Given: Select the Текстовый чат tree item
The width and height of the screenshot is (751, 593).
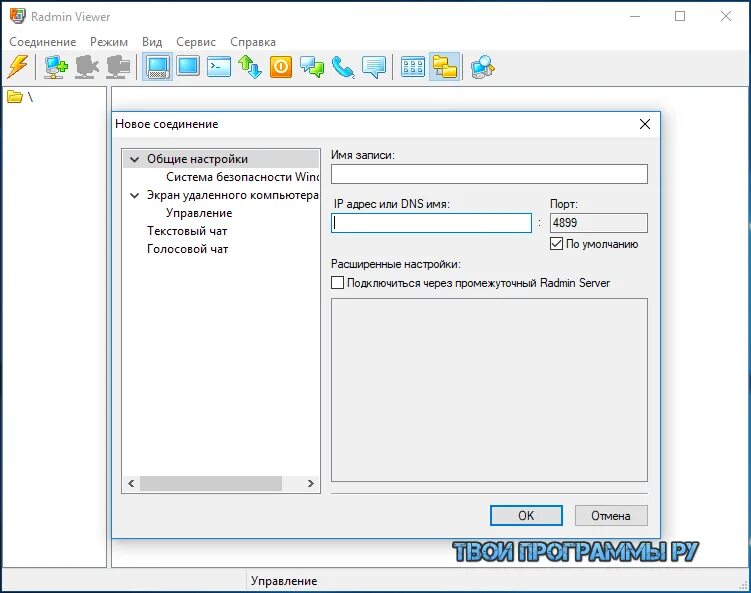Looking at the screenshot, I should tap(187, 231).
